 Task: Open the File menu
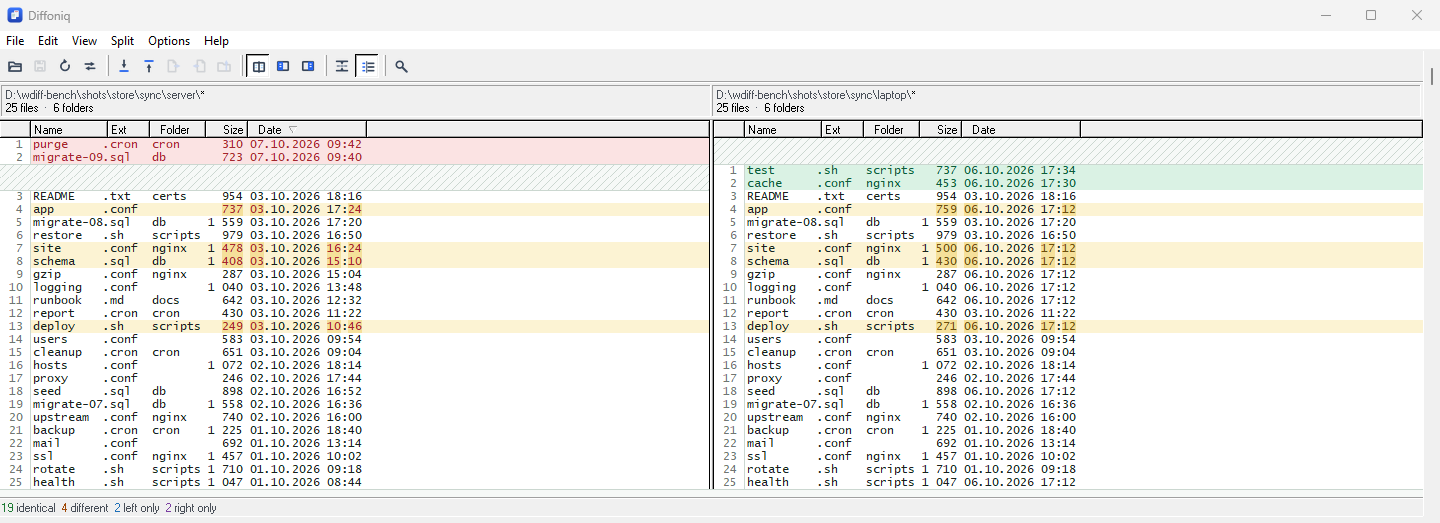(15, 41)
